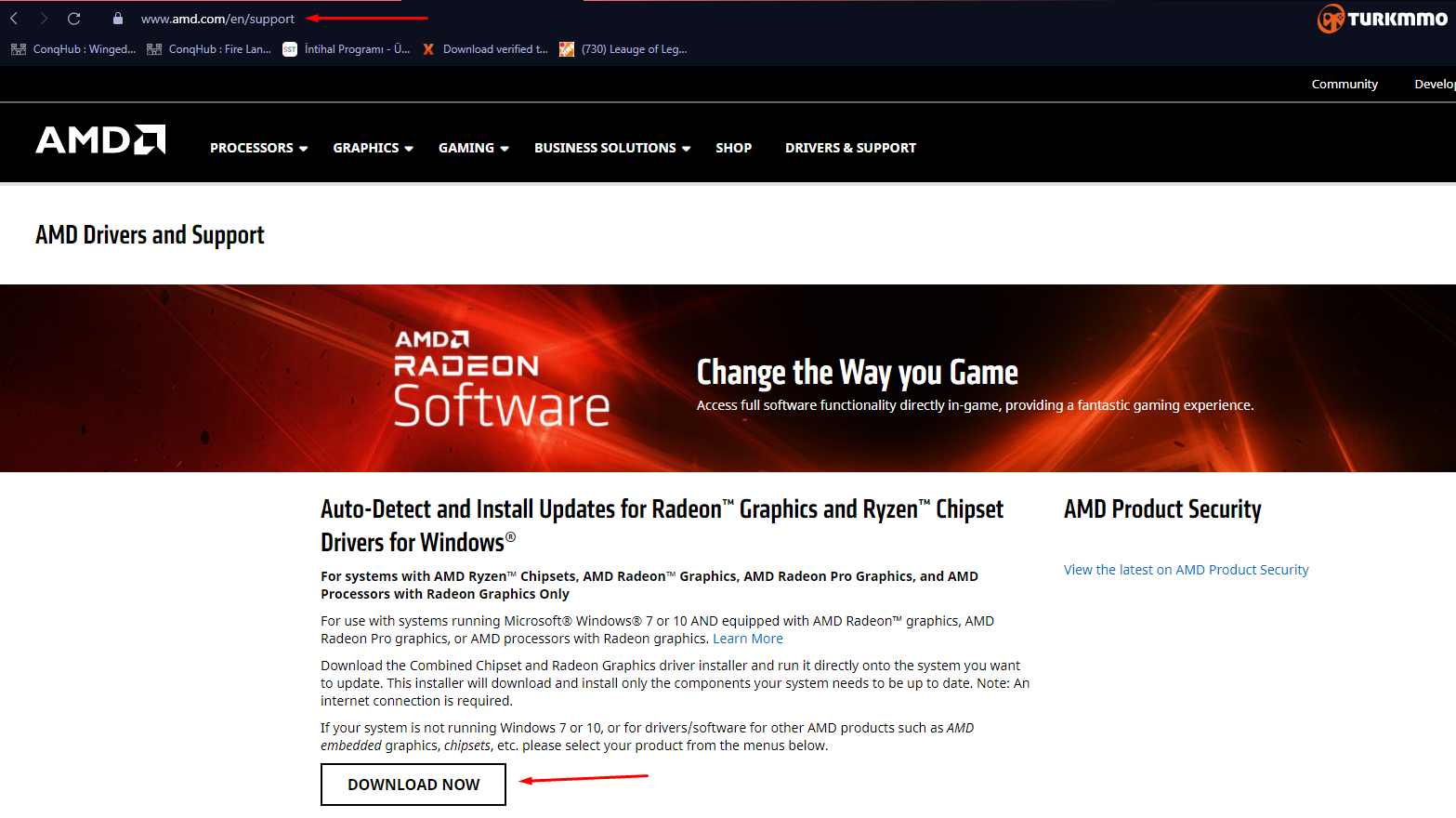The width and height of the screenshot is (1456, 818).
Task: Click the AMD logo in the header
Action: coord(100,140)
